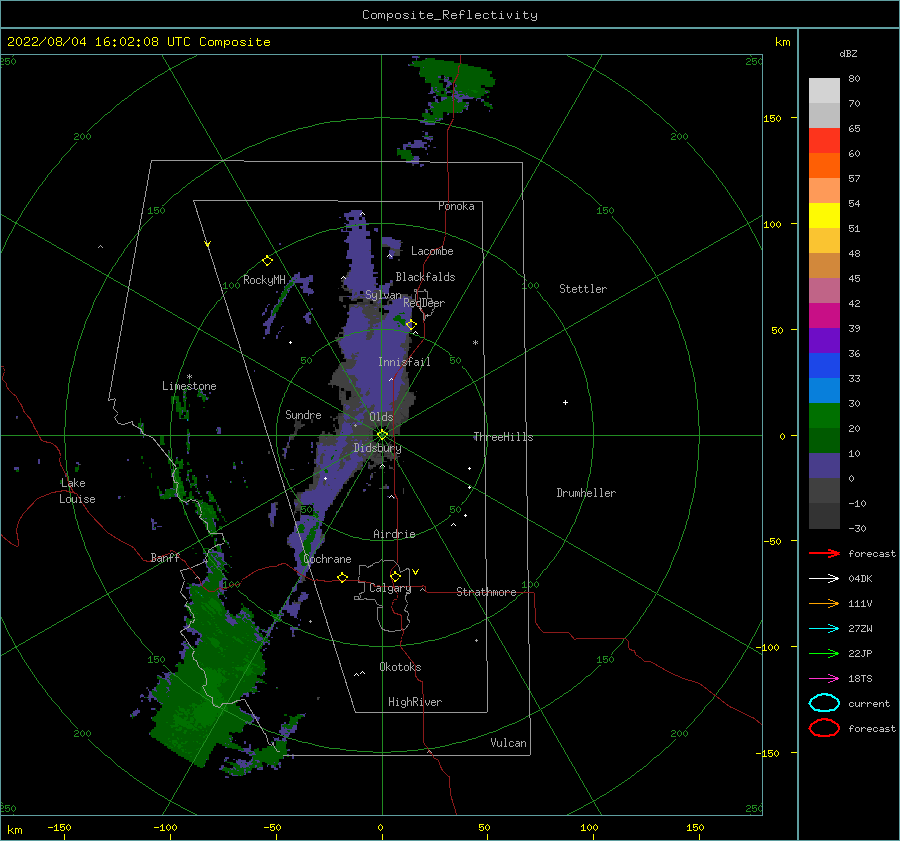This screenshot has height=841, width=900.
Task: Click the purple 39-36 dBZ swatch
Action: tap(824, 340)
